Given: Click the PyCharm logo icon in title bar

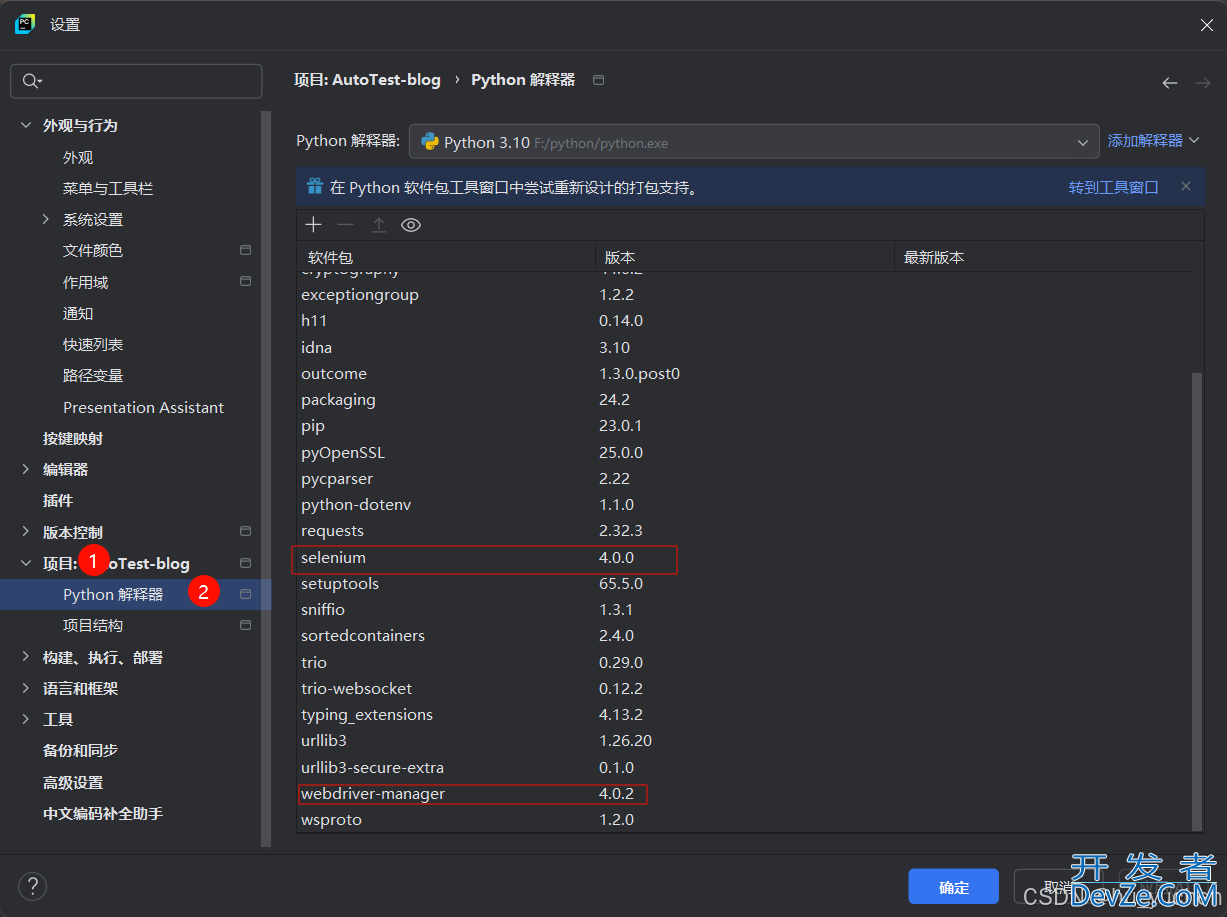Looking at the screenshot, I should tap(25, 24).
